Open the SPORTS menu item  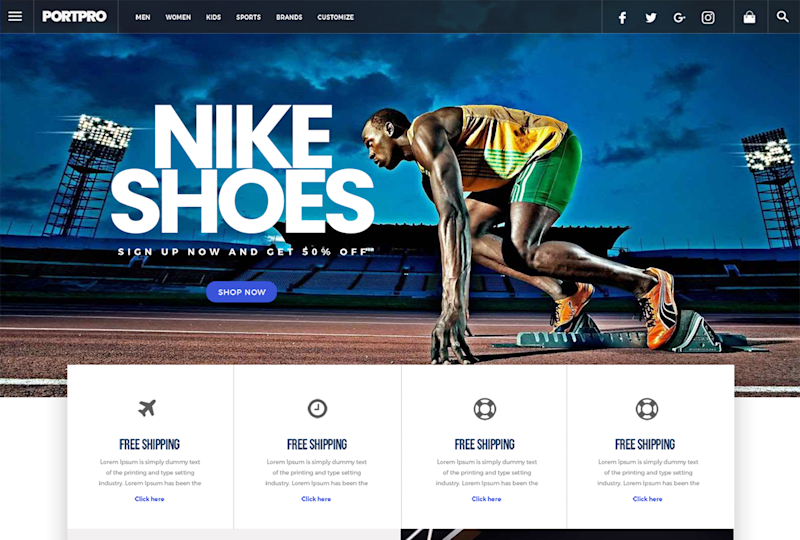[248, 17]
